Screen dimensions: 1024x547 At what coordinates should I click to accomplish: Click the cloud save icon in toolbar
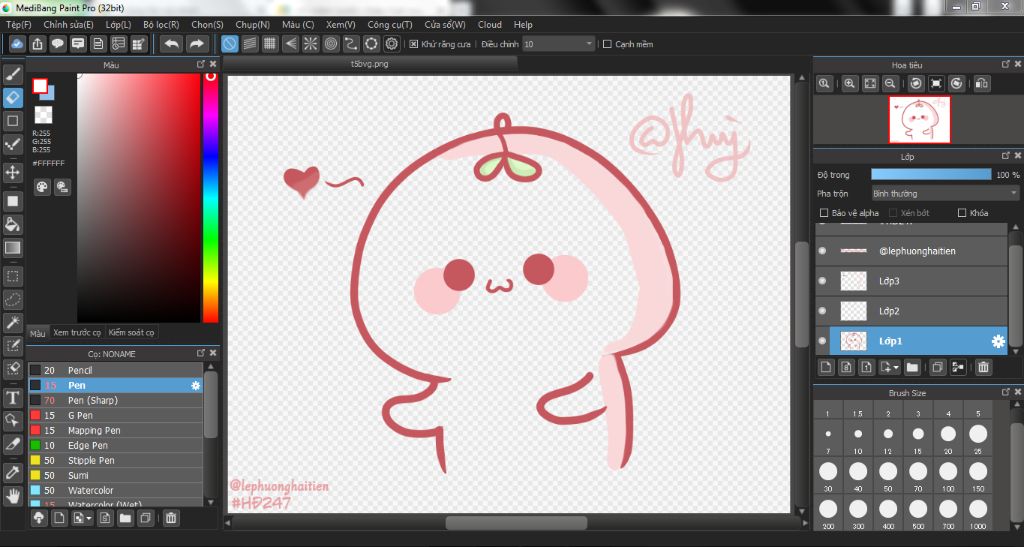(17, 44)
